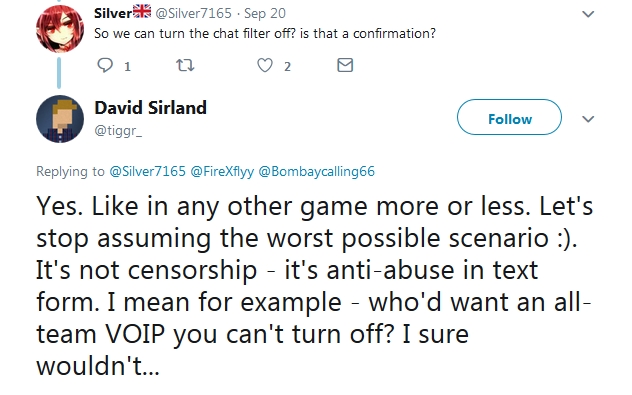
Task: Retweet Silver's chat filter tweet
Action: pyautogui.click(x=185, y=65)
